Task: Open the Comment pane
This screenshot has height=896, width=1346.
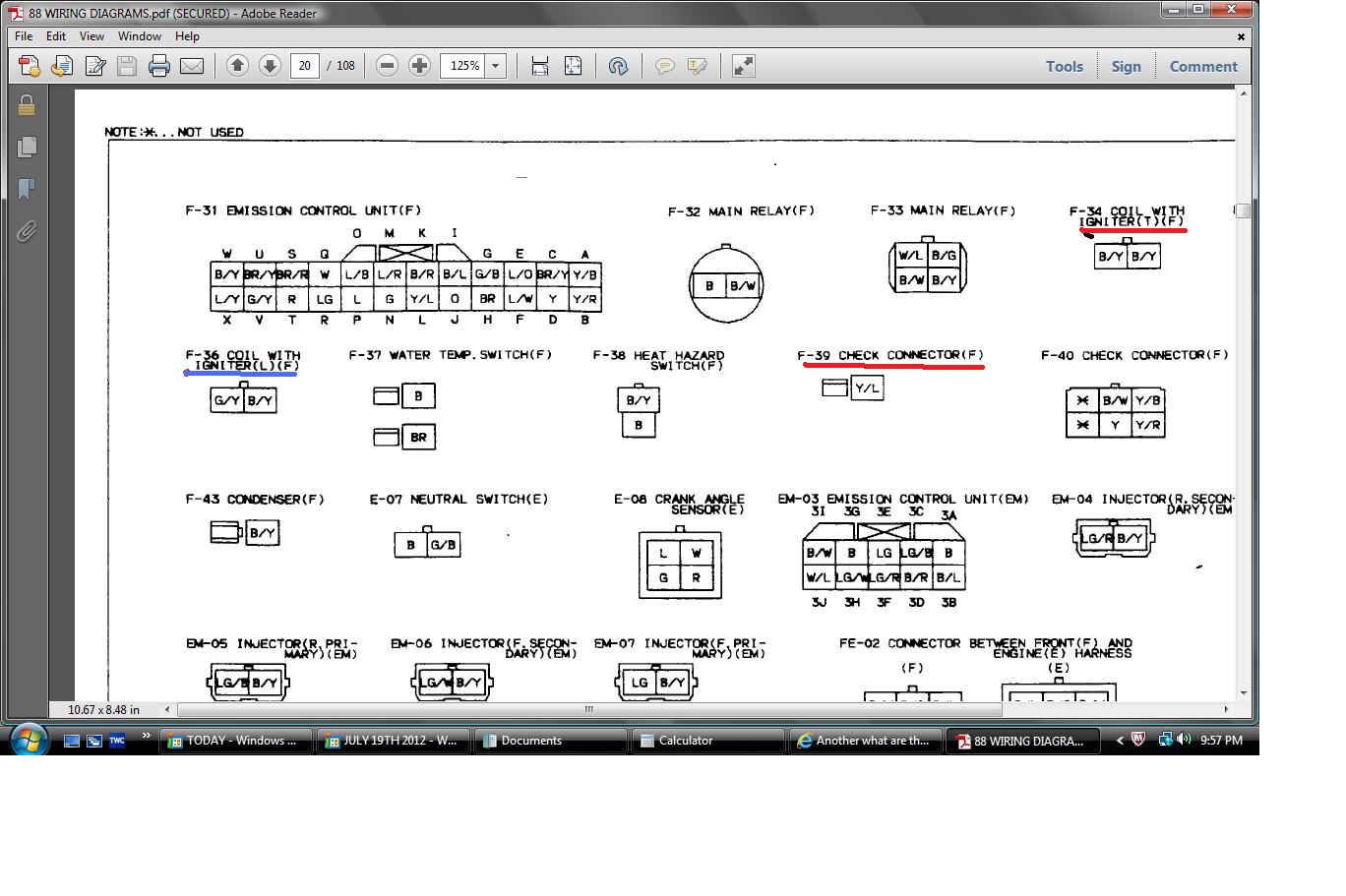Action: (x=1203, y=66)
